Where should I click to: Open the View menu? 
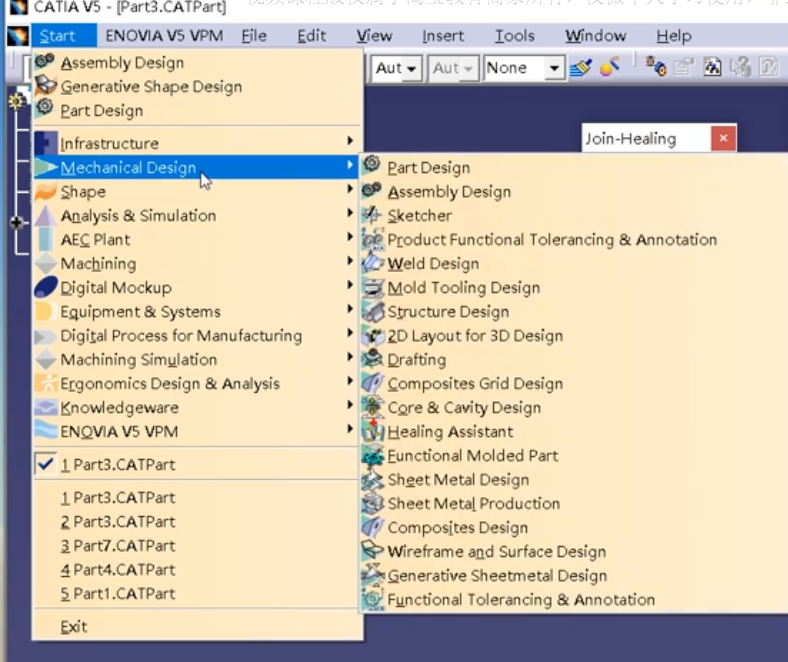coord(374,36)
